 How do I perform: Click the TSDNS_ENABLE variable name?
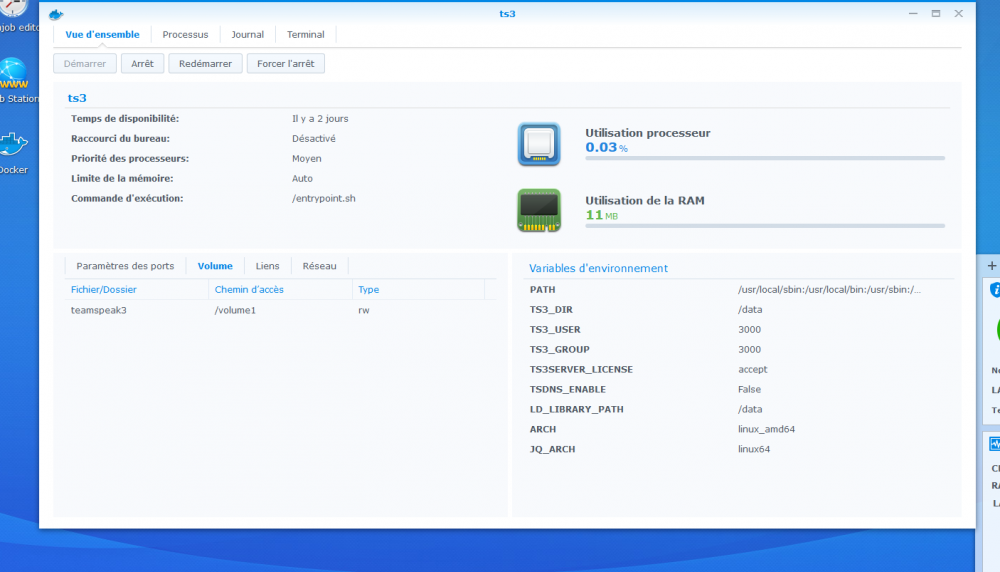[x=568, y=389]
